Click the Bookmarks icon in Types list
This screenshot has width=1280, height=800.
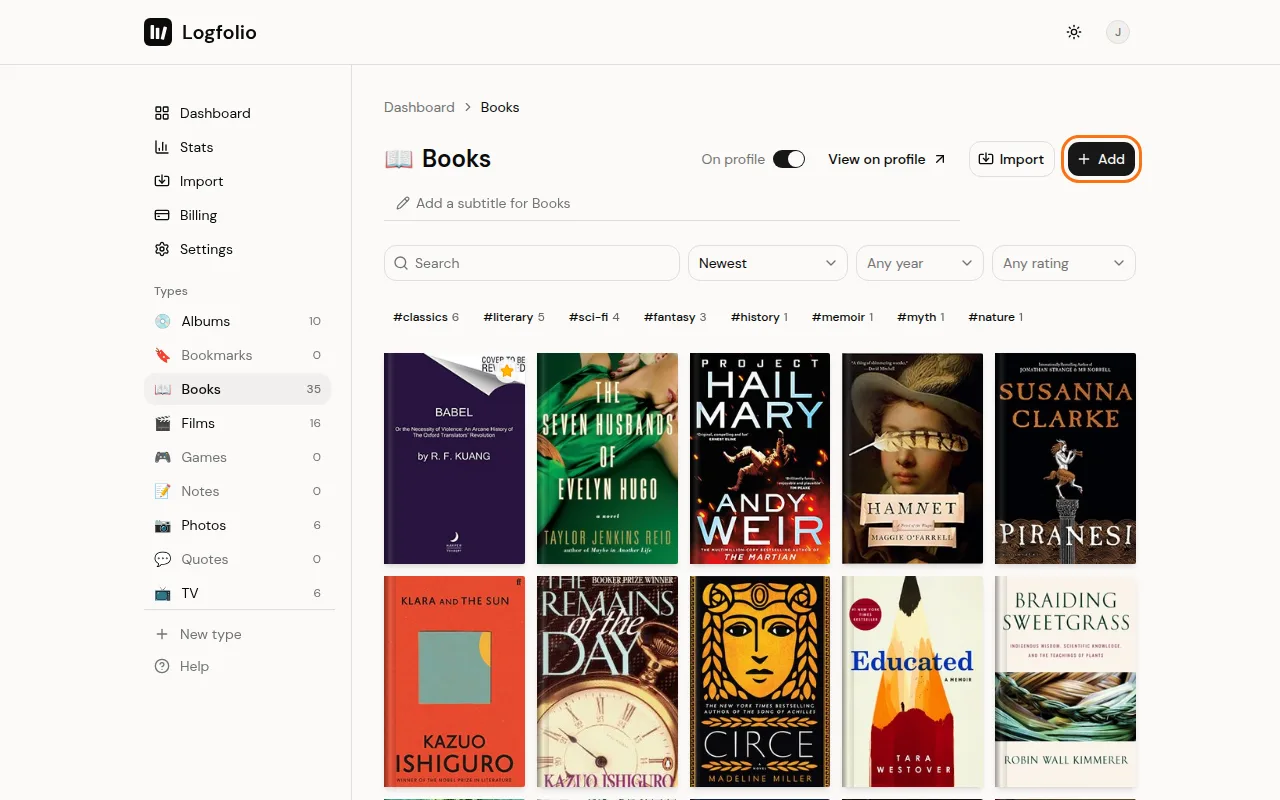(162, 355)
